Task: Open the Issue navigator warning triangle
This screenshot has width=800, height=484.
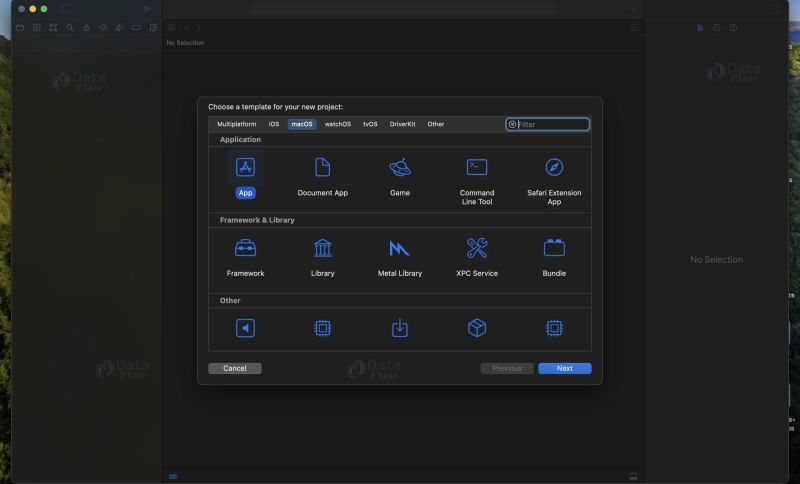Action: (x=87, y=28)
